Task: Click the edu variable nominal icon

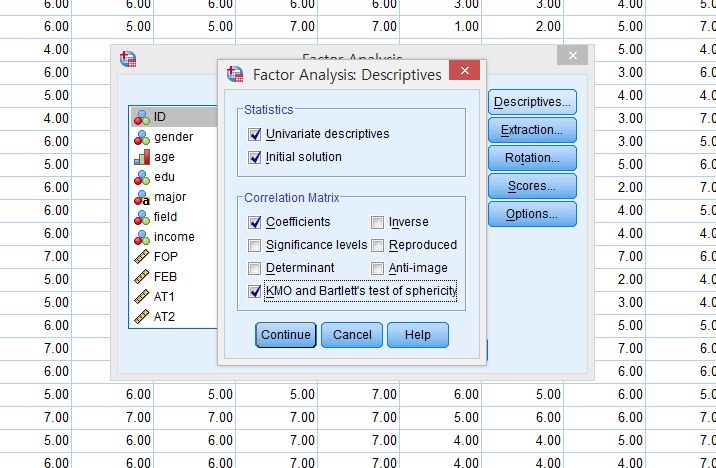Action: point(142,177)
